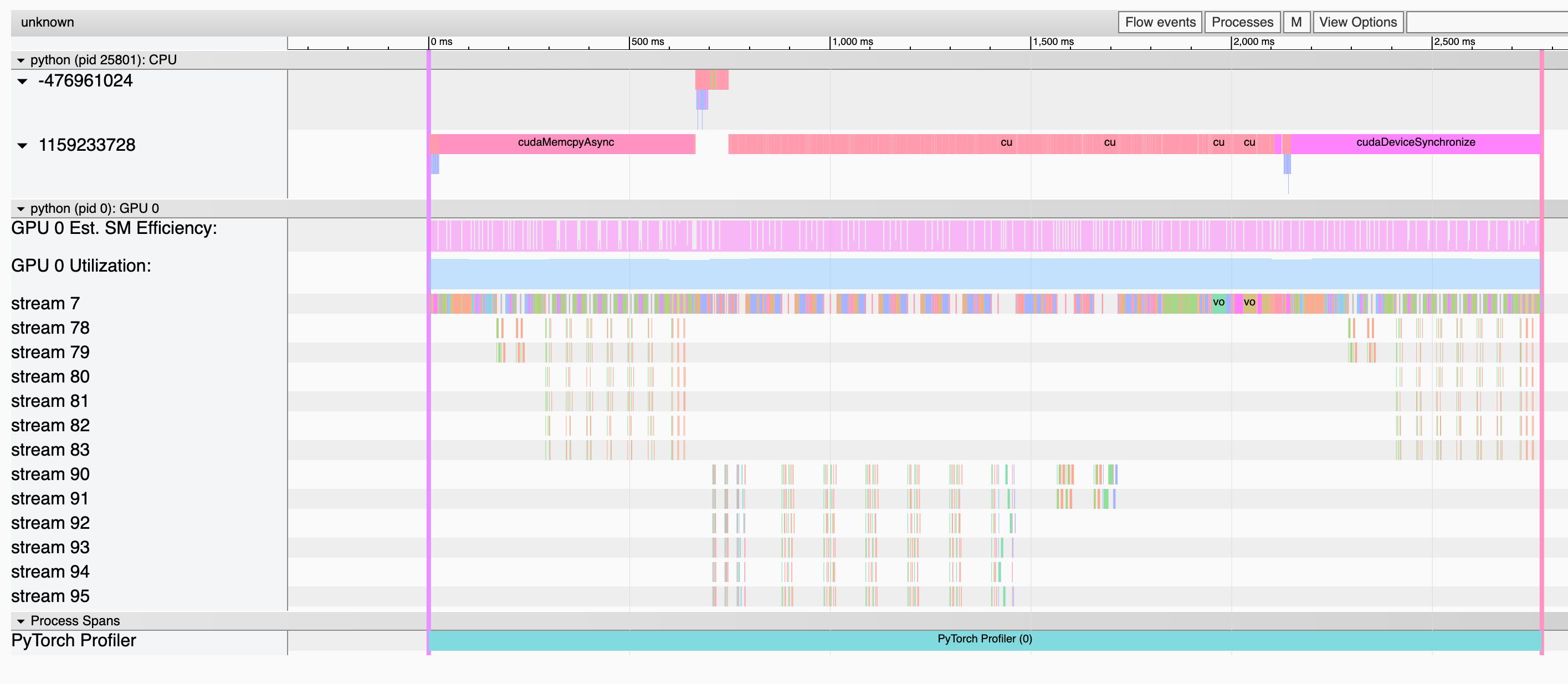
Task: Click the 2,000 ms ruler marker
Action: 1253,42
